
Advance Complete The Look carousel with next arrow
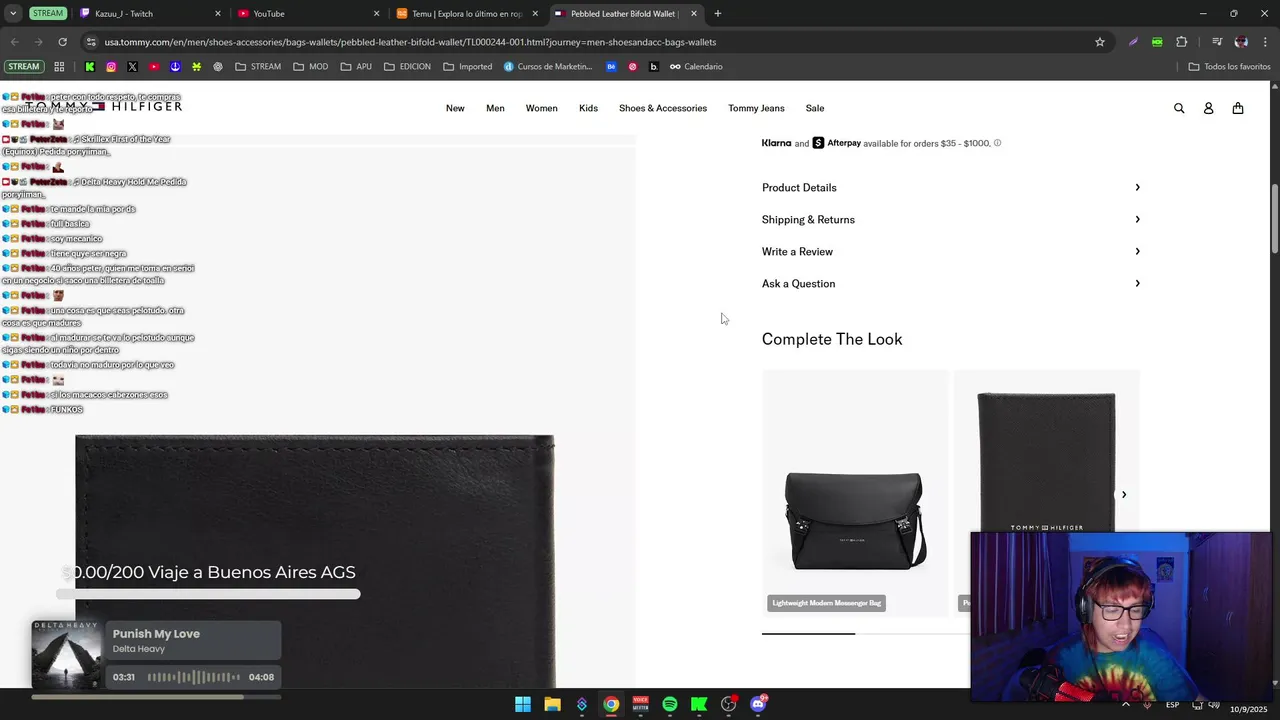1123,495
